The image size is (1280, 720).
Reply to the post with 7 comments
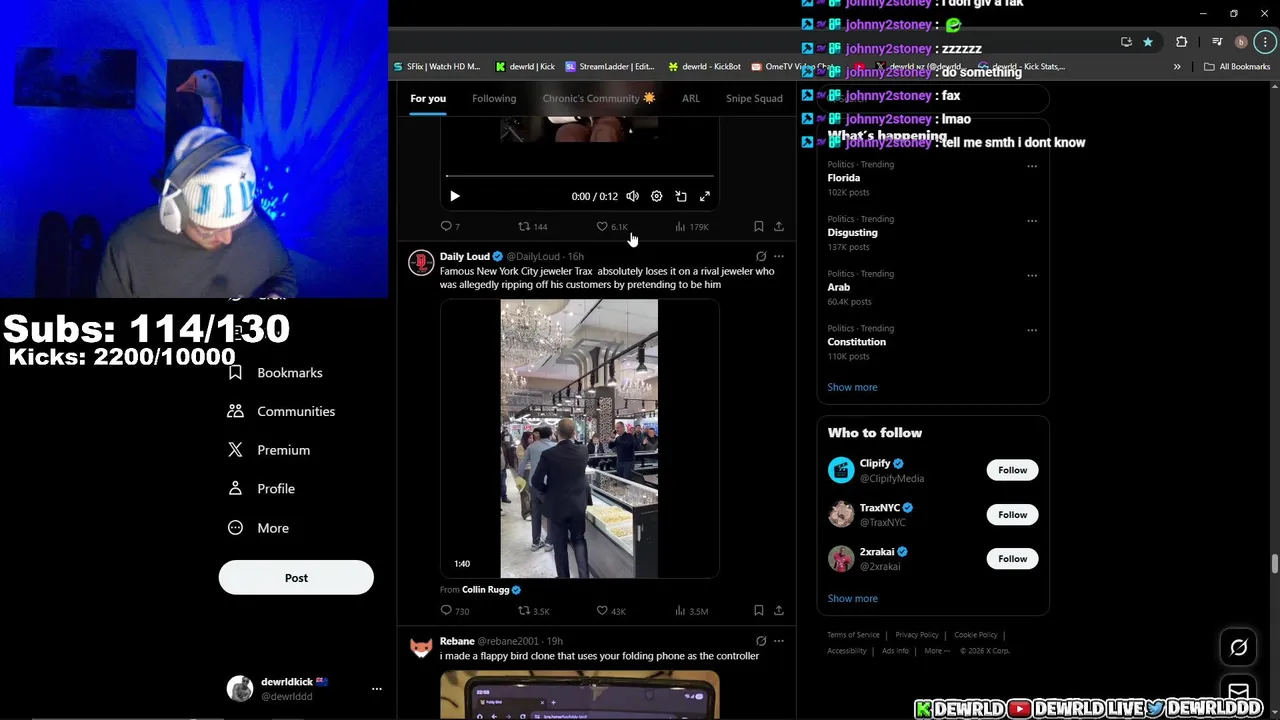(450, 227)
